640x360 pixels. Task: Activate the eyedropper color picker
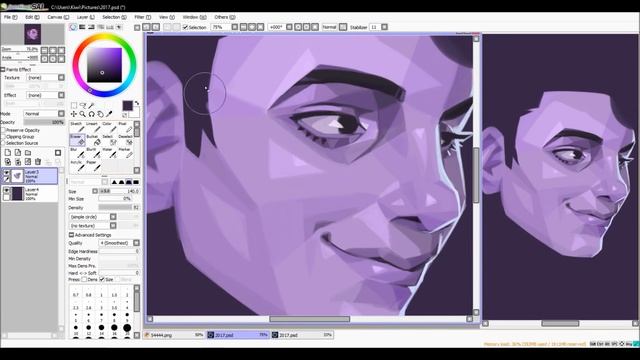[109, 114]
